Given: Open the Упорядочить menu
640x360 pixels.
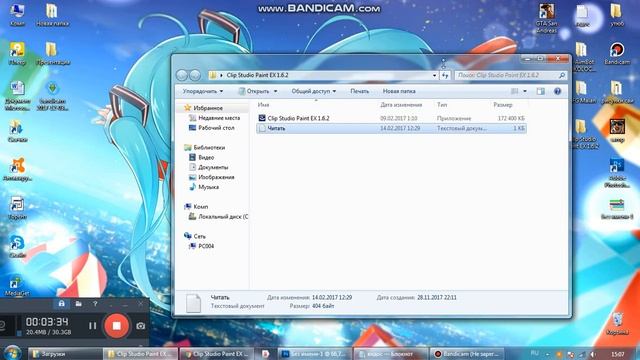Looking at the screenshot, I should coord(203,91).
